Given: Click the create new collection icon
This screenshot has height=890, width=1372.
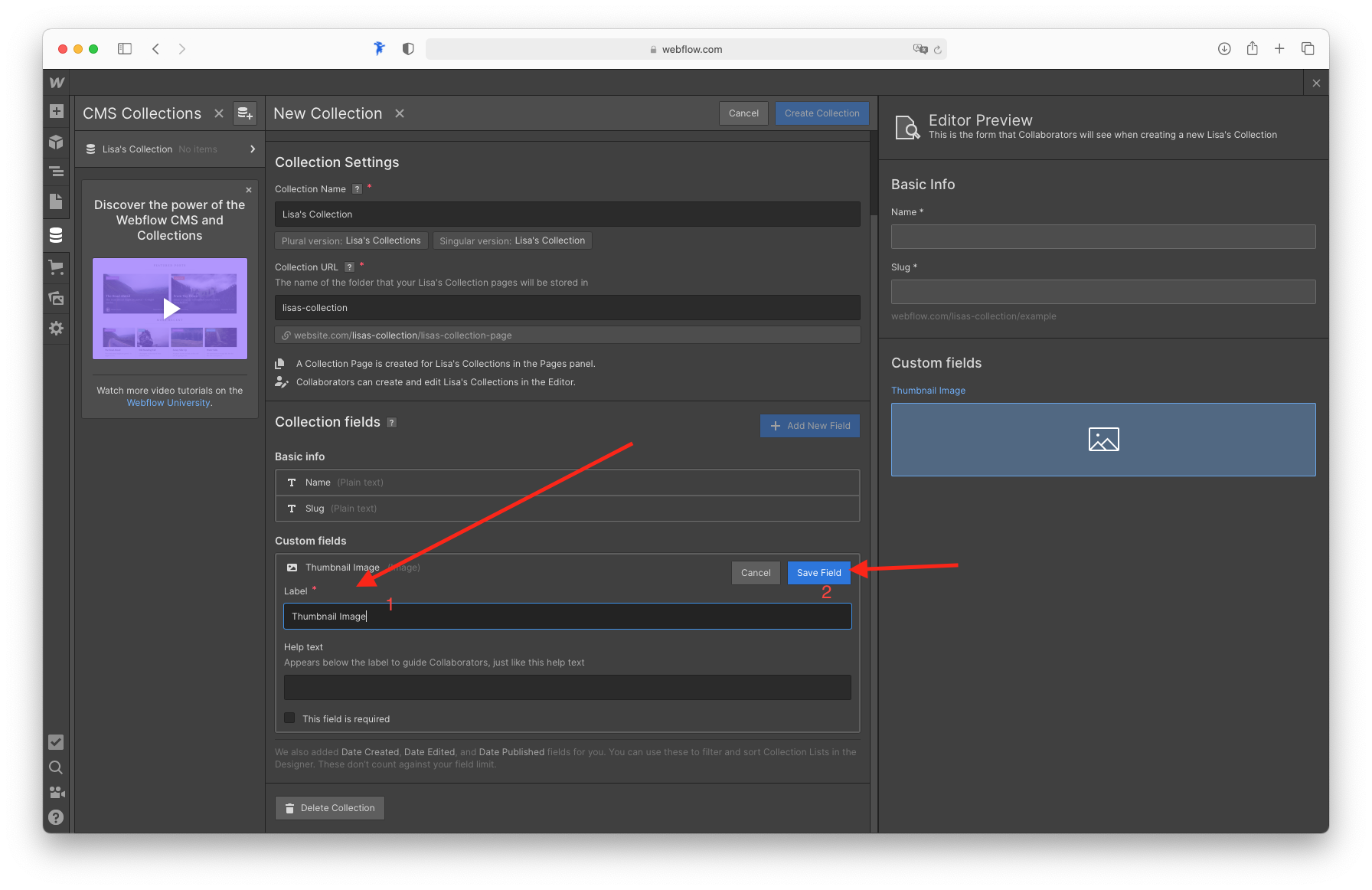Looking at the screenshot, I should click(x=244, y=113).
